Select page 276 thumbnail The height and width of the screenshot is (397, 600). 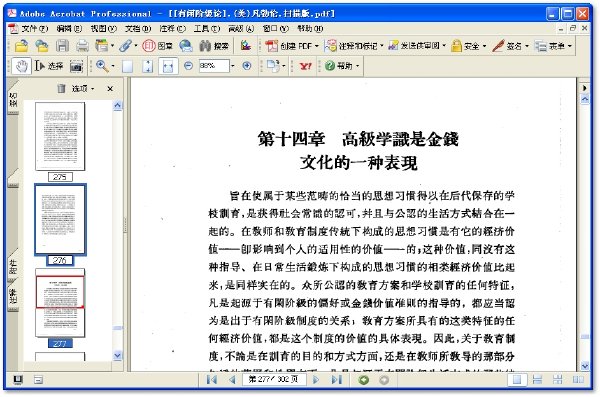click(x=60, y=219)
